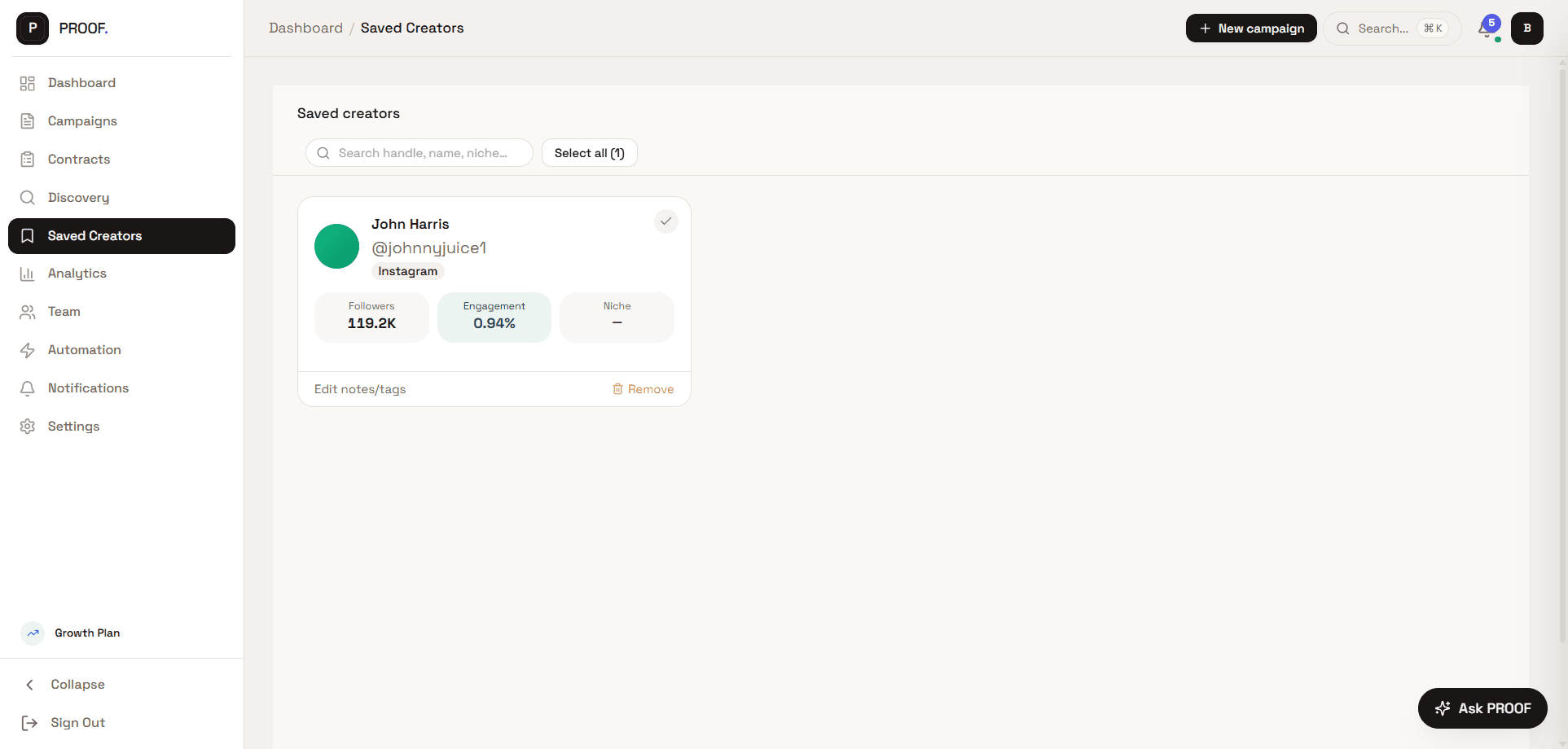Click the Niche stat tile
The height and width of the screenshot is (749, 1568).
pyautogui.click(x=617, y=318)
